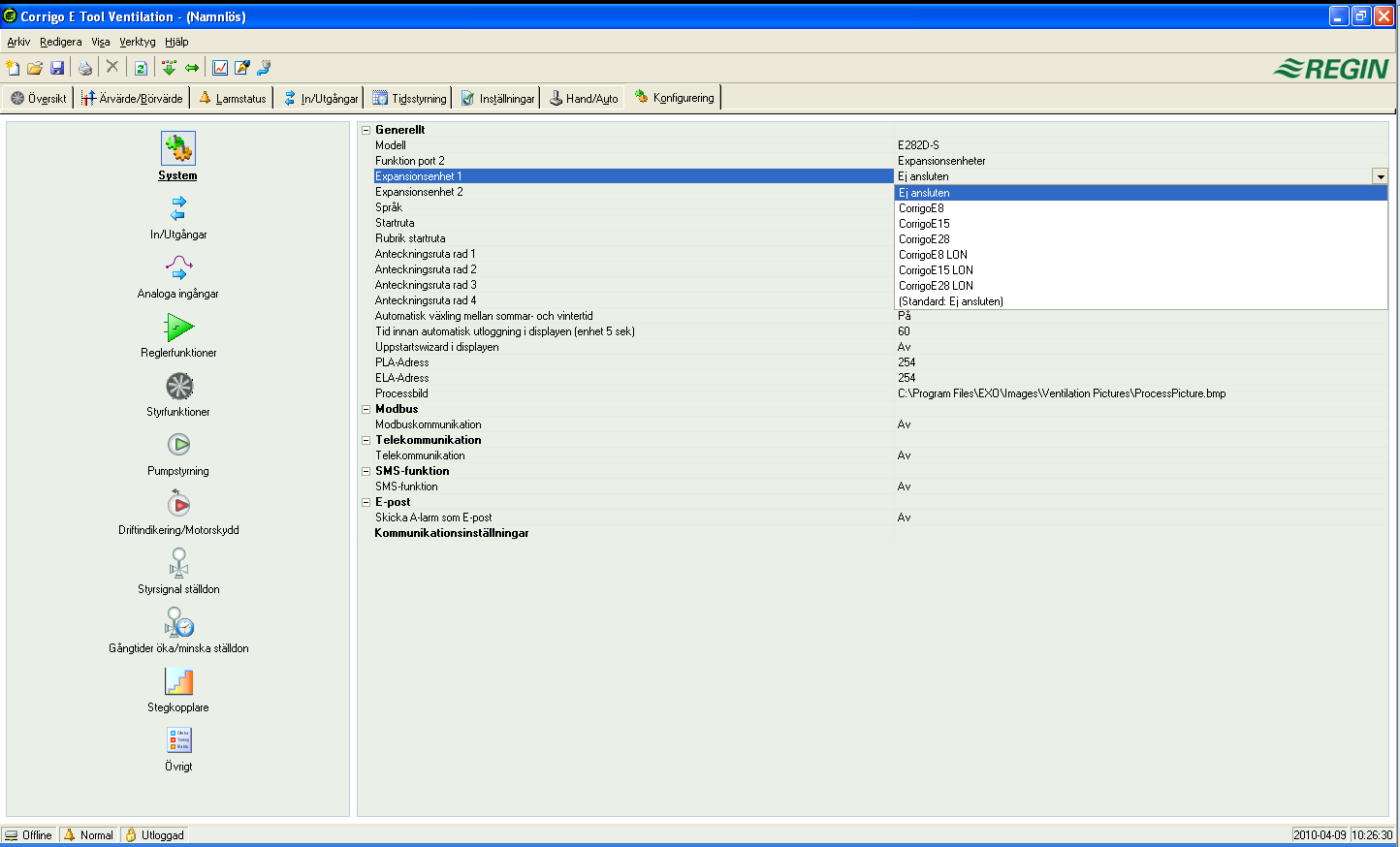This screenshot has height=847, width=1400.
Task: Click the Normal alarm status indicator
Action: (x=88, y=834)
